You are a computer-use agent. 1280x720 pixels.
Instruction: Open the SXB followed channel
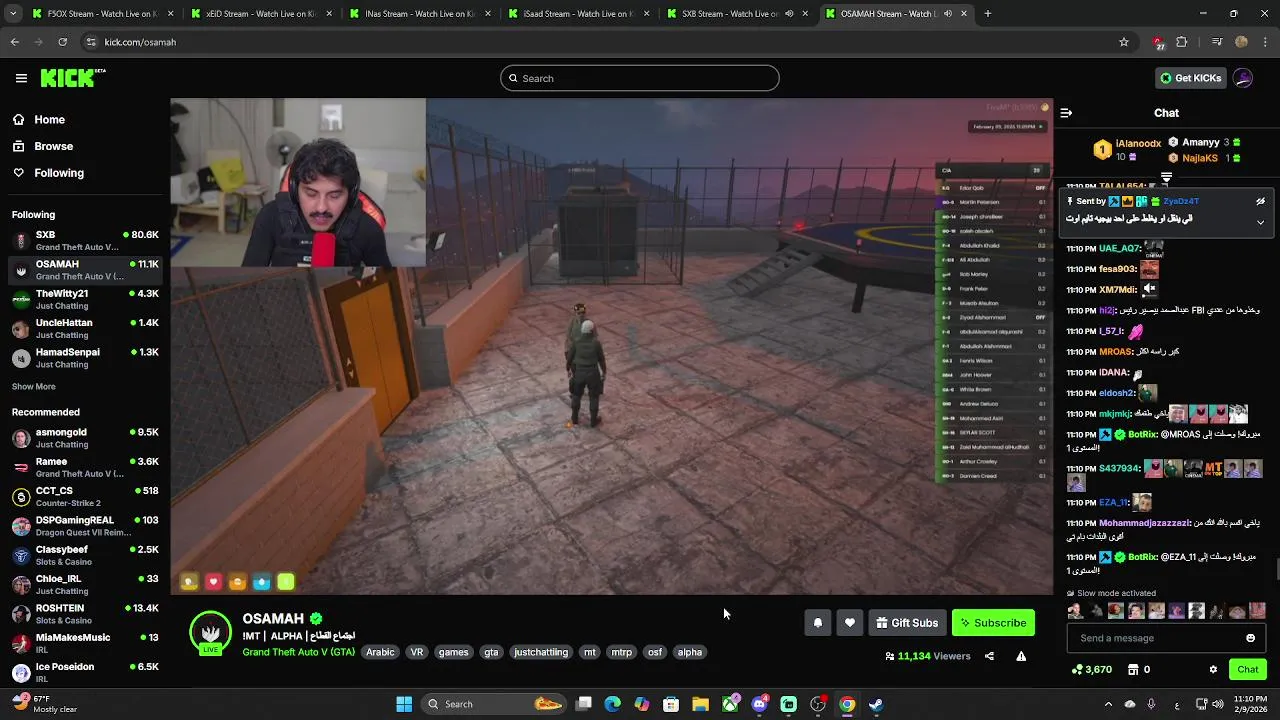[85, 241]
